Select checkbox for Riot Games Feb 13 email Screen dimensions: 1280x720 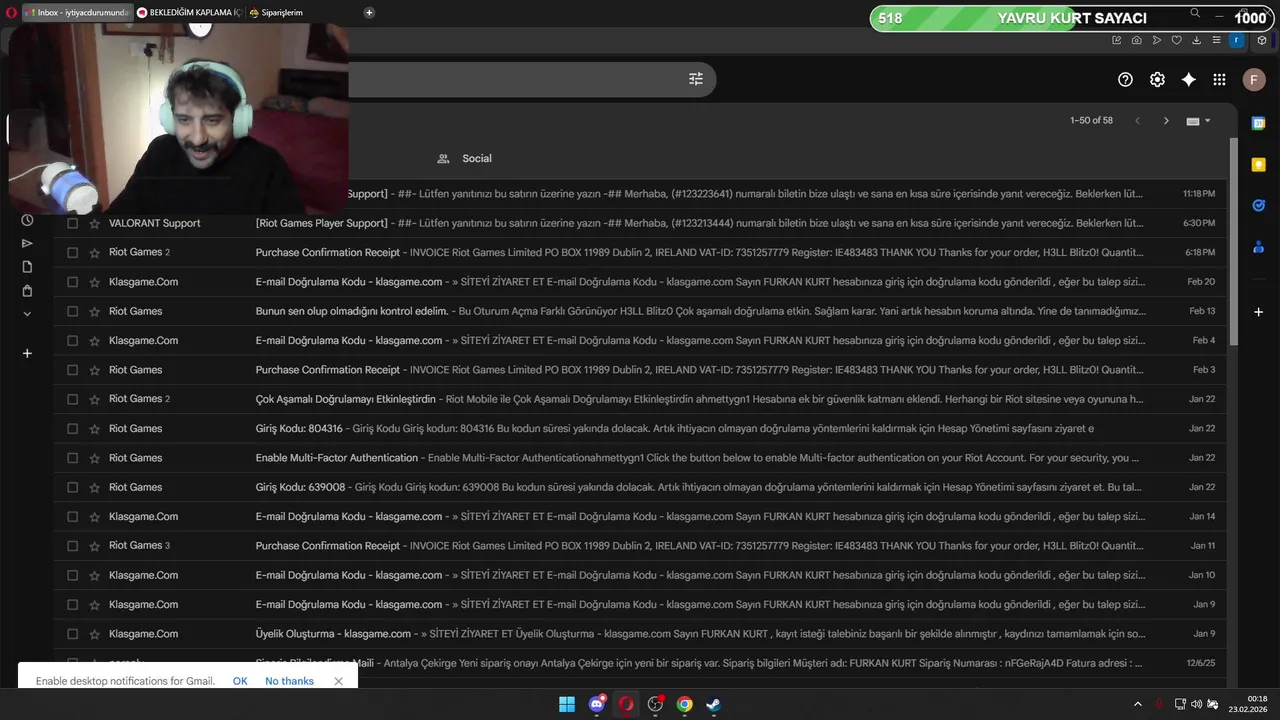coord(72,311)
